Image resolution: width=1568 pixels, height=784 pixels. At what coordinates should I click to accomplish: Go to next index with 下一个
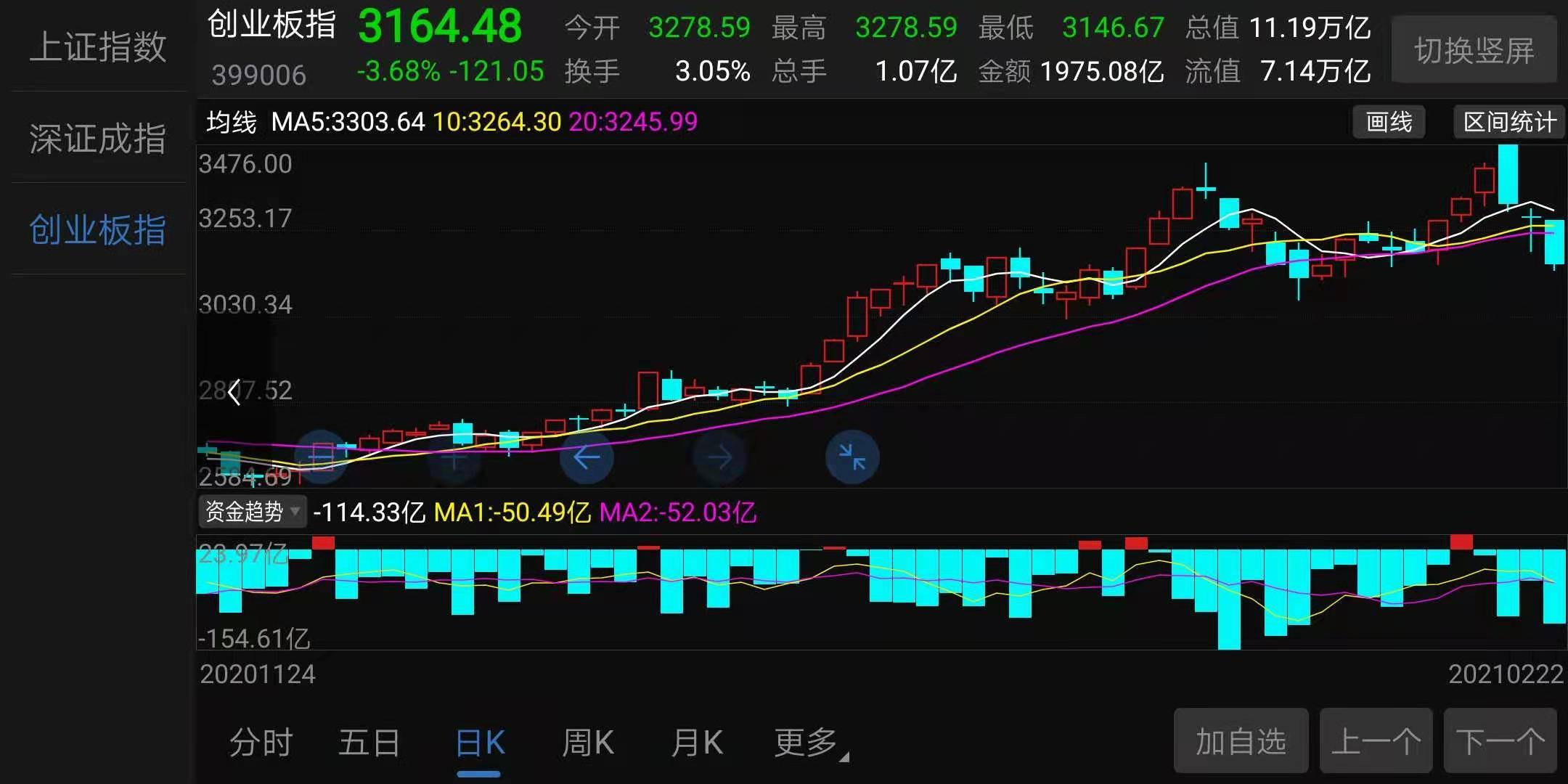(x=1500, y=741)
